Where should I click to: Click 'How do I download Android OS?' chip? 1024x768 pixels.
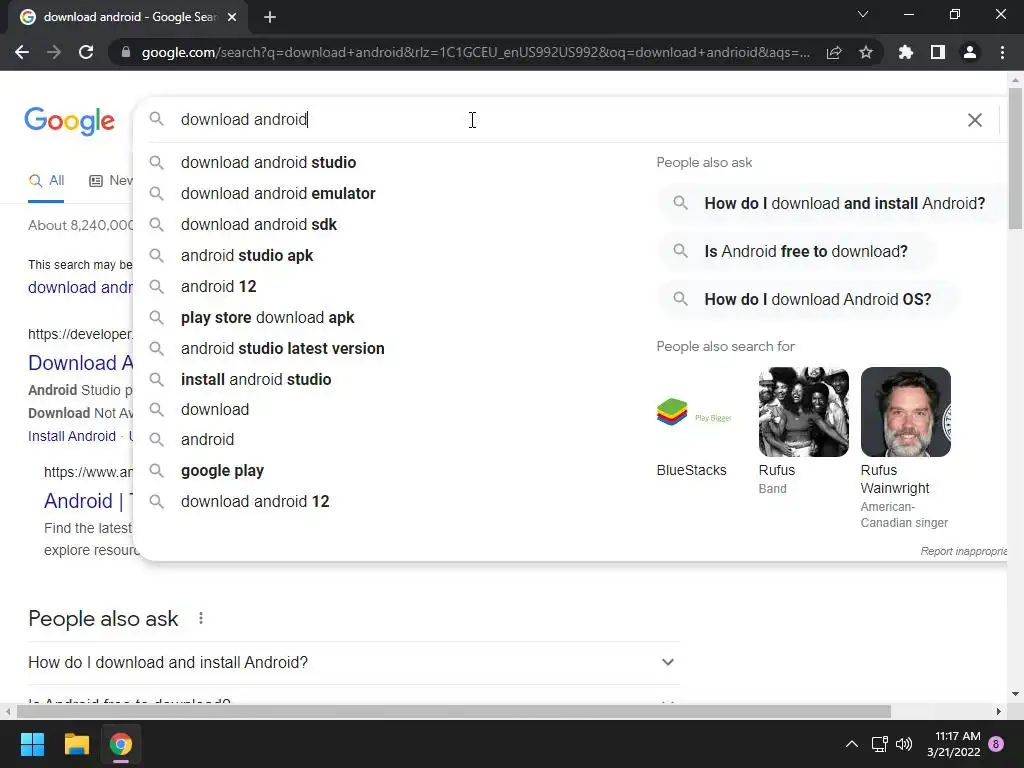807,300
